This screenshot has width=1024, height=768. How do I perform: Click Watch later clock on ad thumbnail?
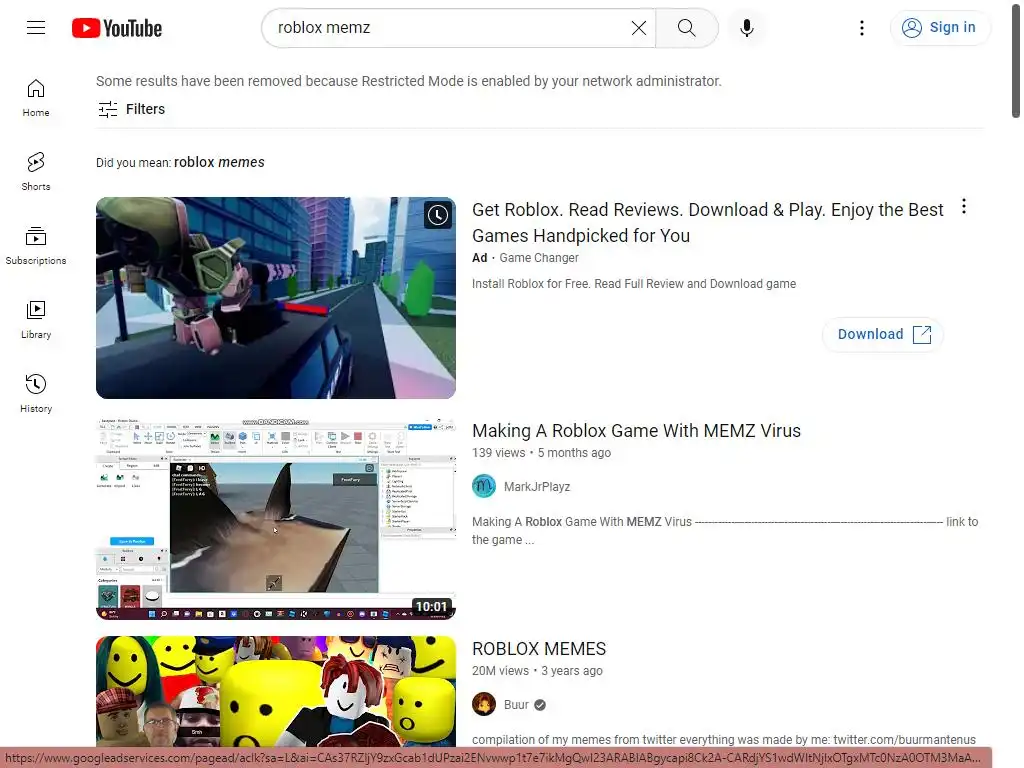[x=438, y=215]
